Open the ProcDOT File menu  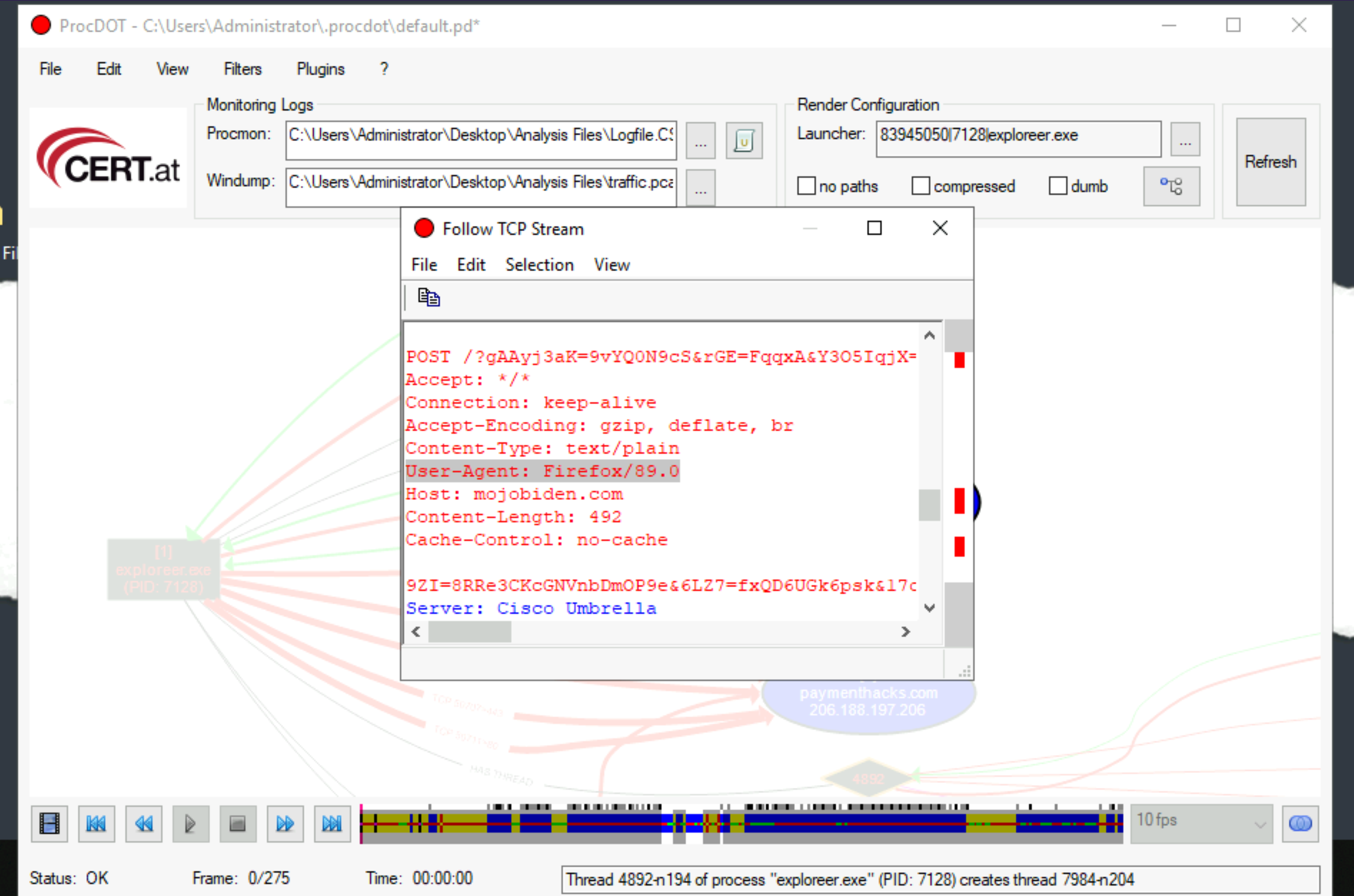point(50,69)
